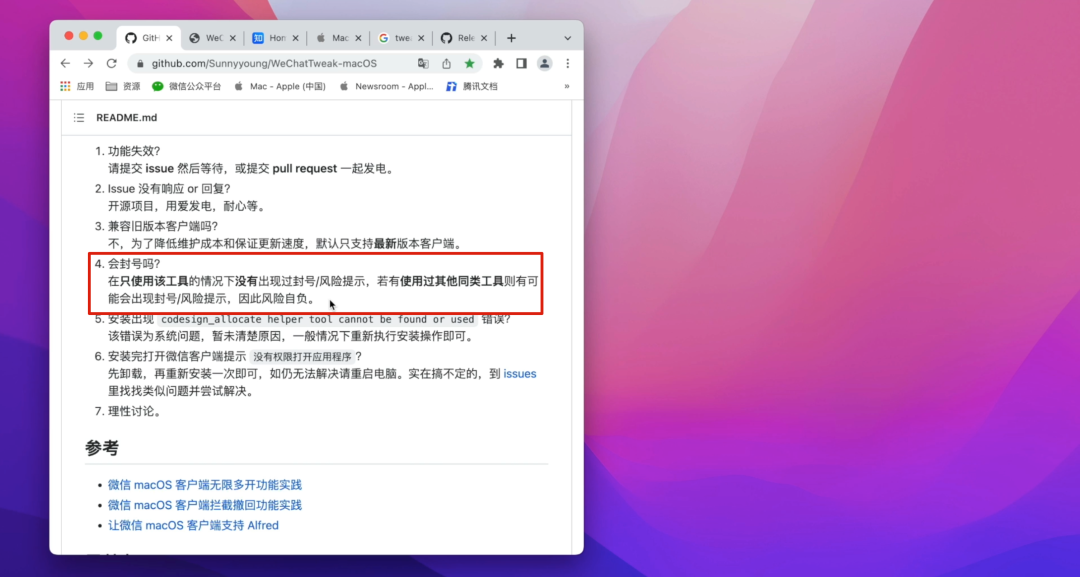This screenshot has height=577, width=1080.
Task: Click the issues link in item 6
Action: tap(519, 373)
